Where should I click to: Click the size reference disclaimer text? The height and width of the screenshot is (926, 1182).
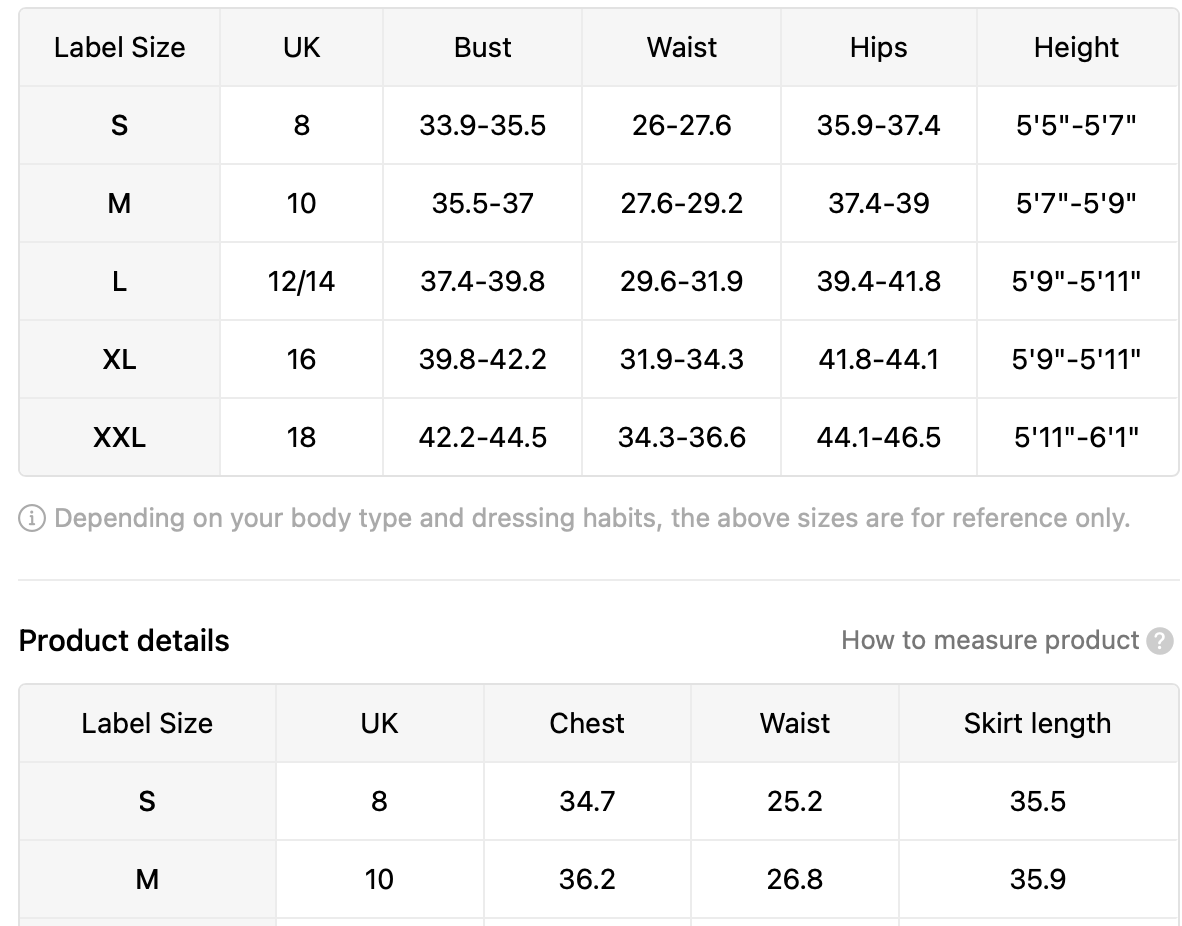[592, 518]
